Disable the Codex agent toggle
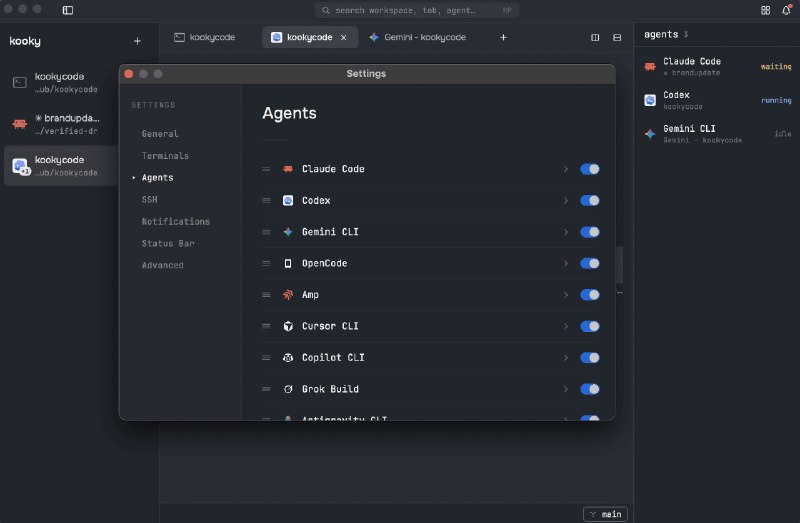Screen dimensions: 800x523 [x=590, y=201]
